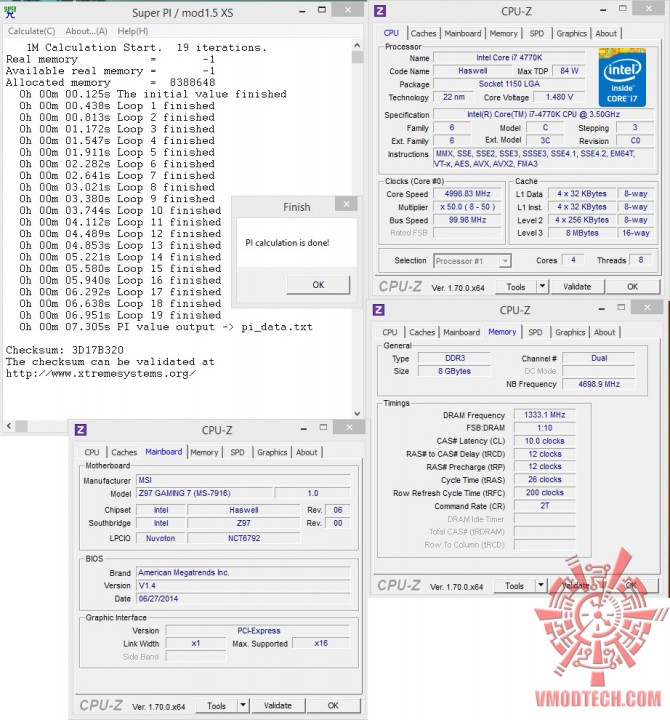Click the Specification i7-4770K field

[x=544, y=114]
